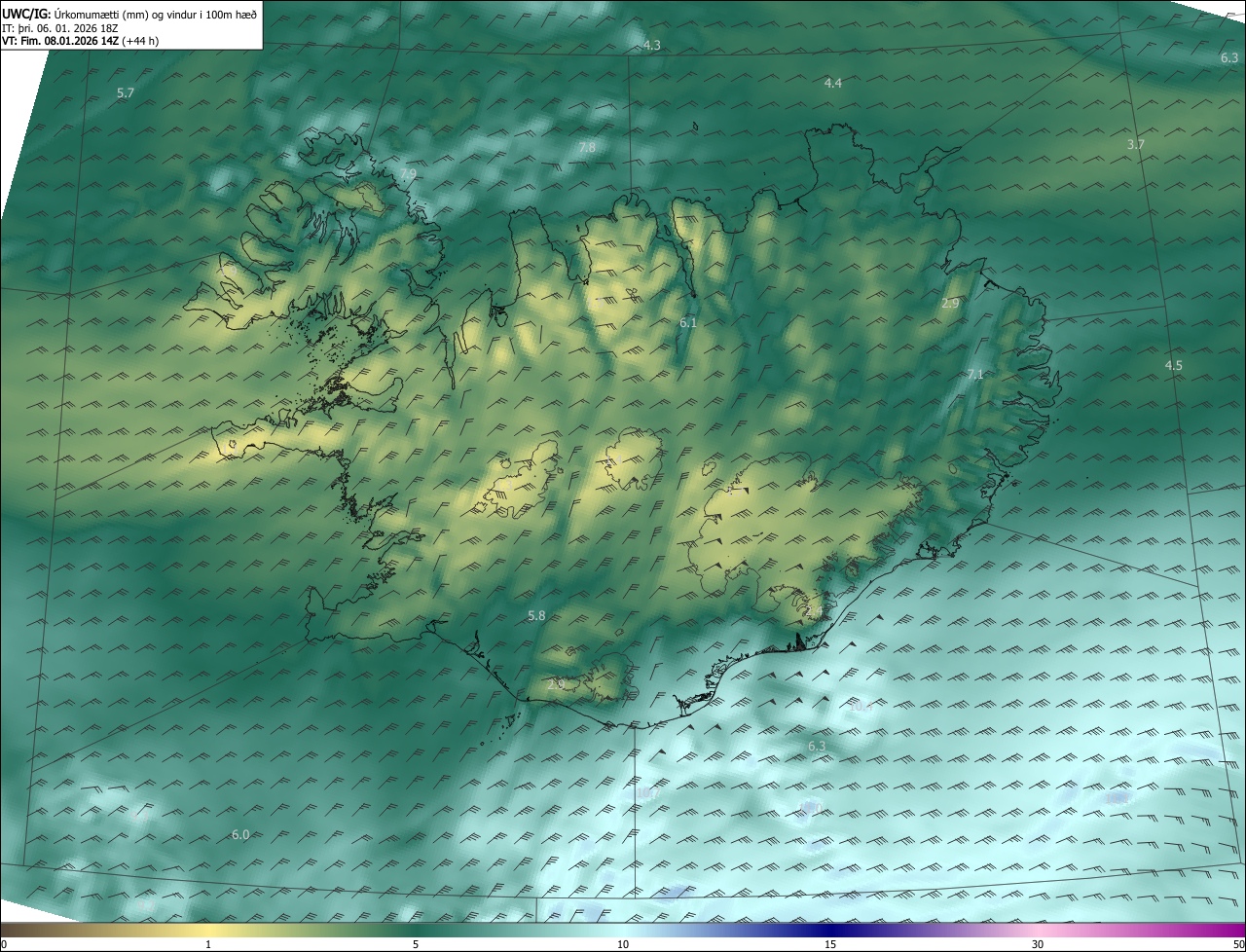
Task: Click the 4.5 value label east of Iceland
Action: 1173,365
